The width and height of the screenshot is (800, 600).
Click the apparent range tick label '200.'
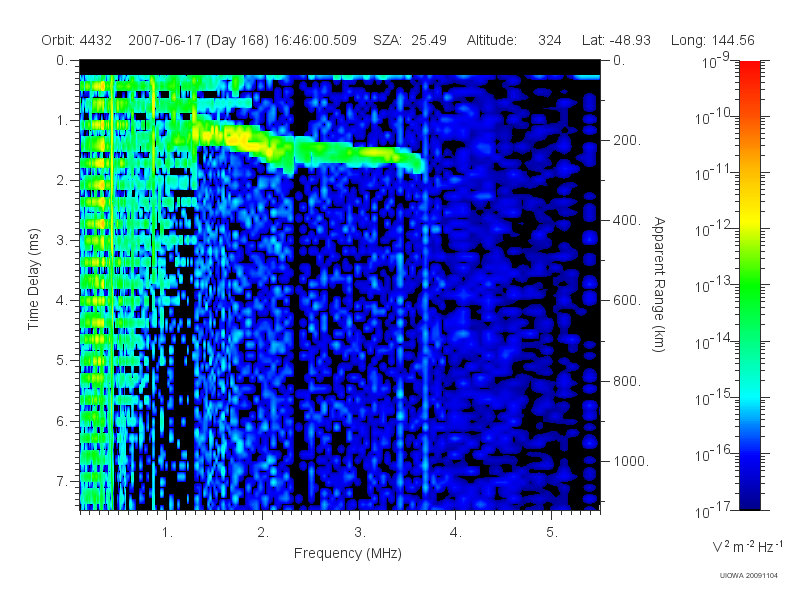tap(627, 140)
